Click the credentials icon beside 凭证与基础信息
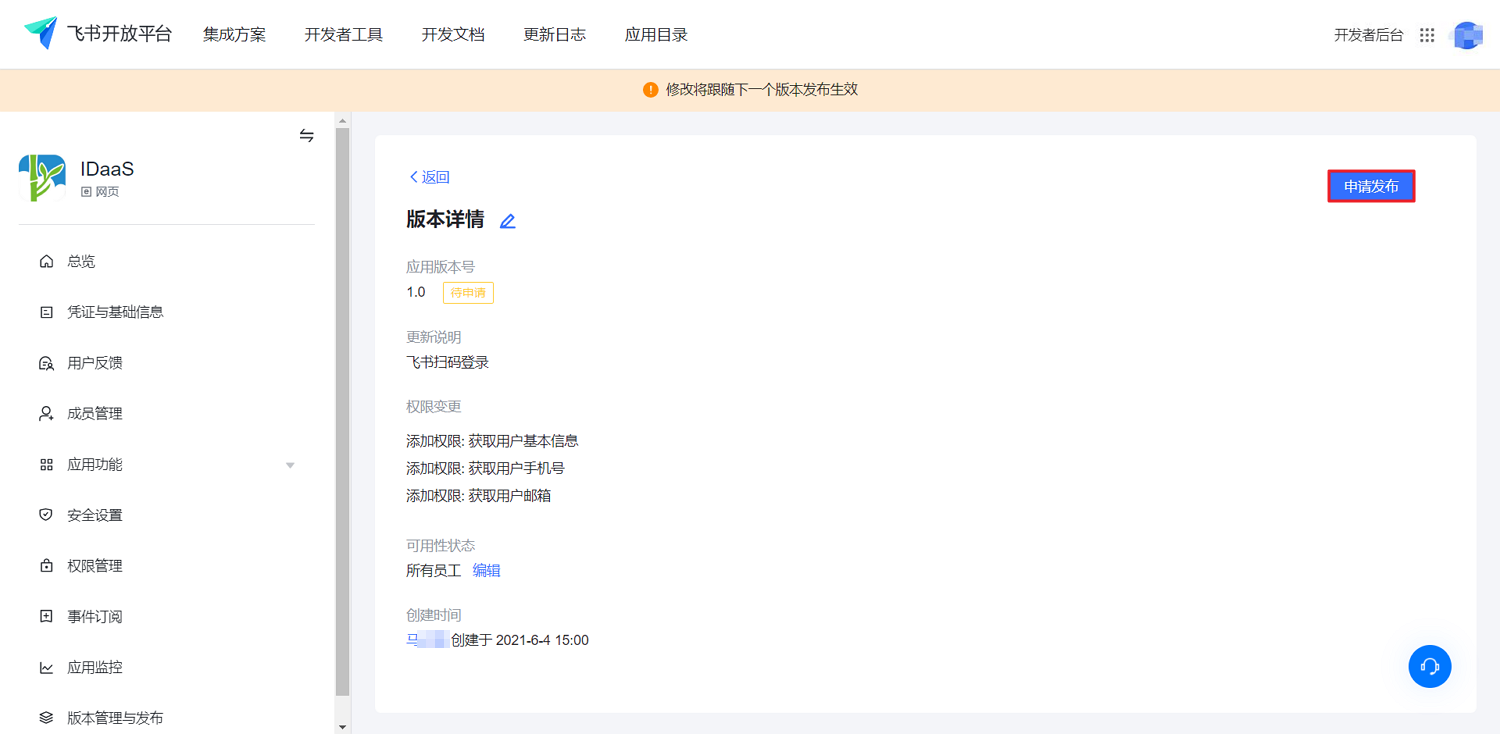Image resolution: width=1500 pixels, height=734 pixels. pyautogui.click(x=46, y=312)
